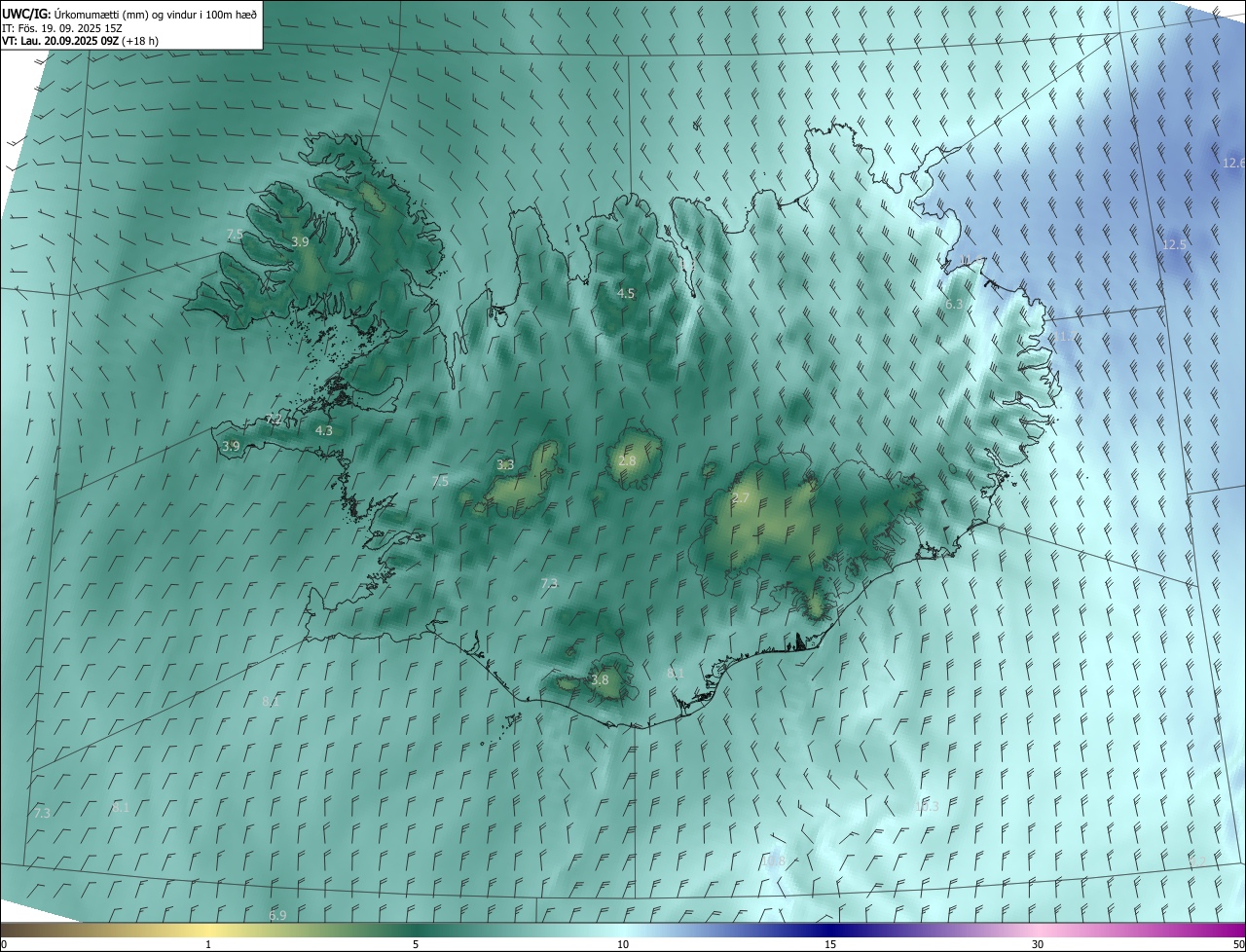Click the 6.3 value label
1246x952 pixels.
pos(954,305)
